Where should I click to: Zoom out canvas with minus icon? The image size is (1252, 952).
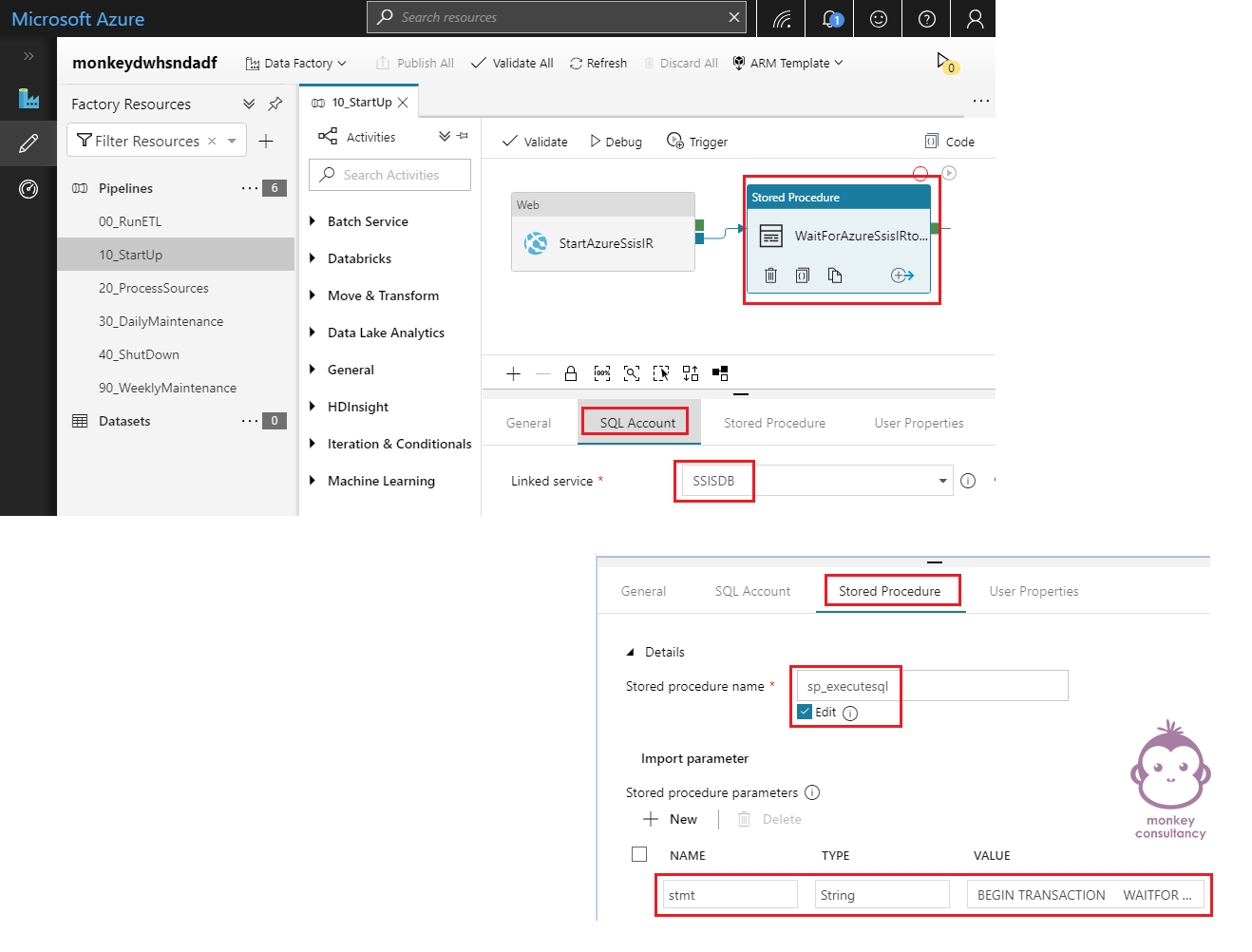(x=543, y=373)
